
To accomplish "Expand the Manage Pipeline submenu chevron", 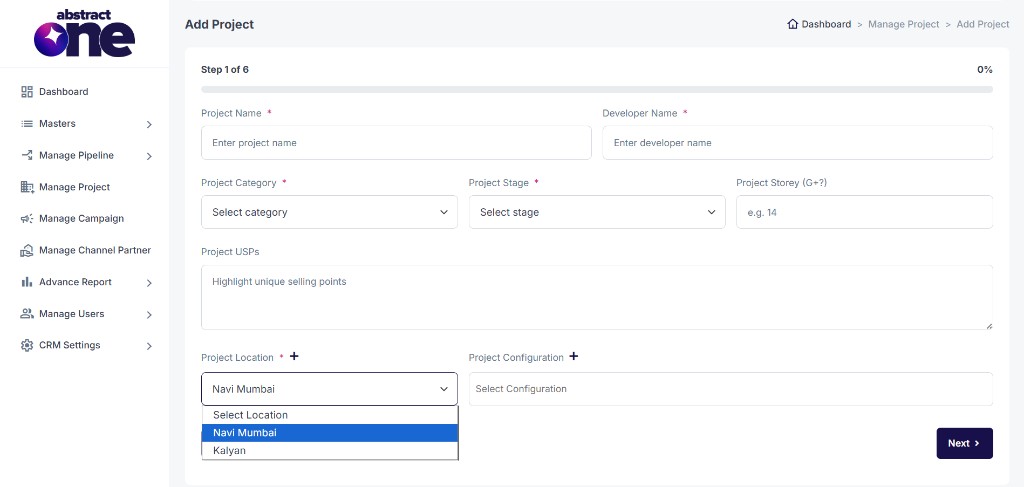I will point(149,156).
